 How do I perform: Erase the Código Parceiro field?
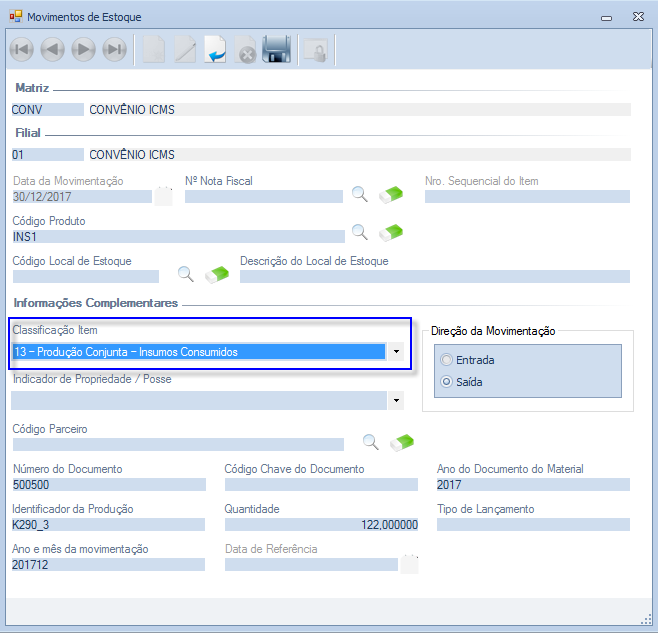[402, 442]
